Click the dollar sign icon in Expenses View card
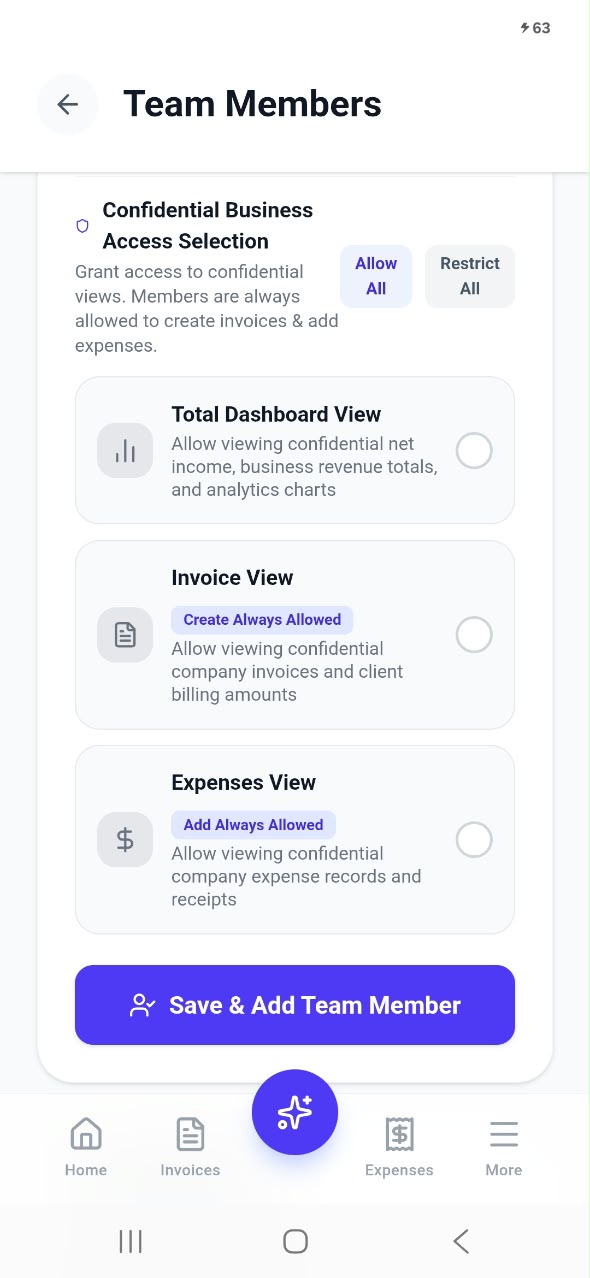The height and width of the screenshot is (1278, 590). [x=125, y=839]
